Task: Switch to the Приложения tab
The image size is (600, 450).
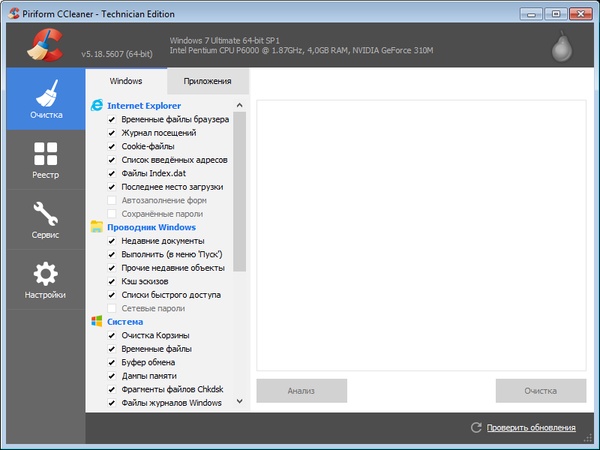Action: click(207, 81)
